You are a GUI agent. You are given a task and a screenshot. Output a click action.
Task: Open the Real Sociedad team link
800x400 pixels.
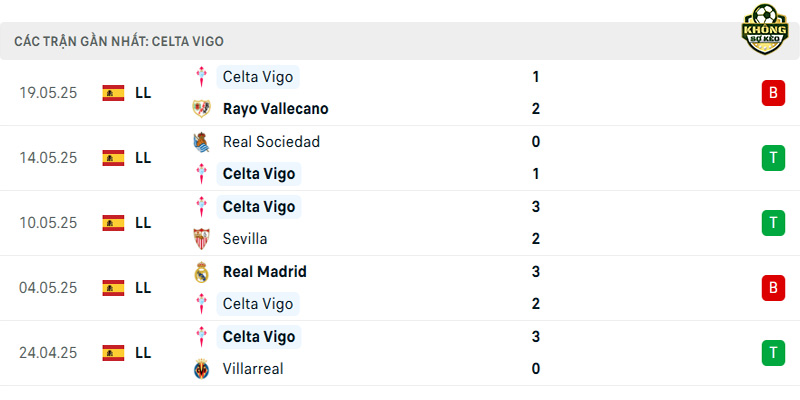[x=271, y=142]
